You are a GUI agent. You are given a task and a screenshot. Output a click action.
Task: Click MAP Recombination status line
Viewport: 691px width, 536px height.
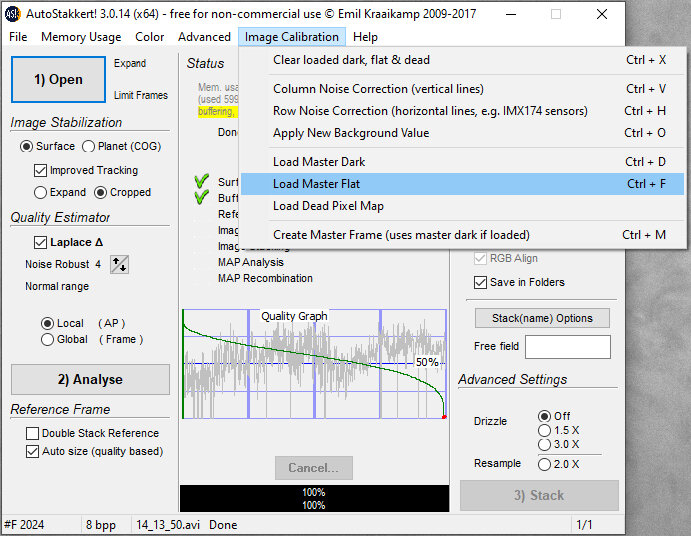(265, 279)
